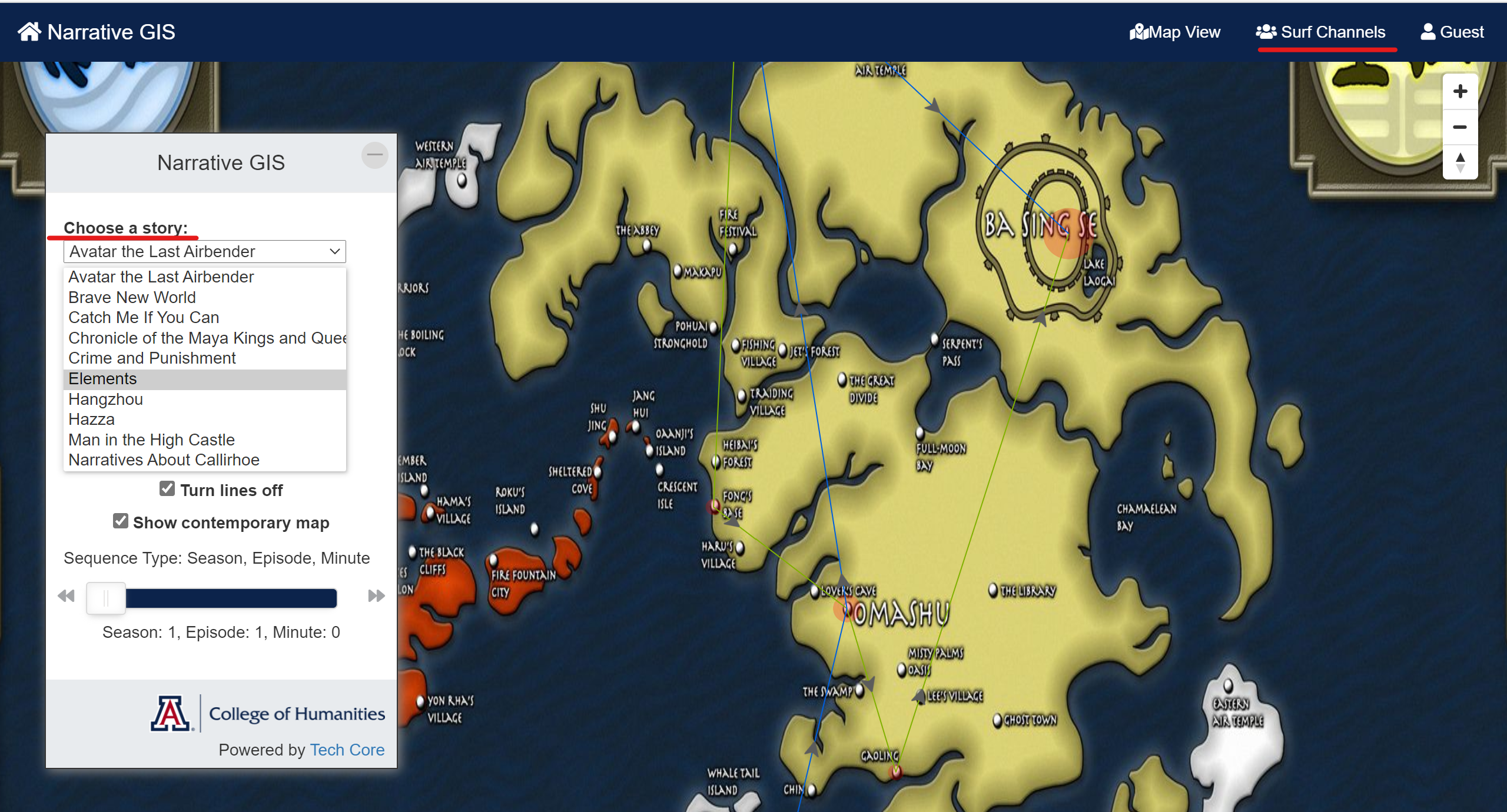Image resolution: width=1507 pixels, height=812 pixels.
Task: Click the Ghost Town marker
Action: coord(998,720)
